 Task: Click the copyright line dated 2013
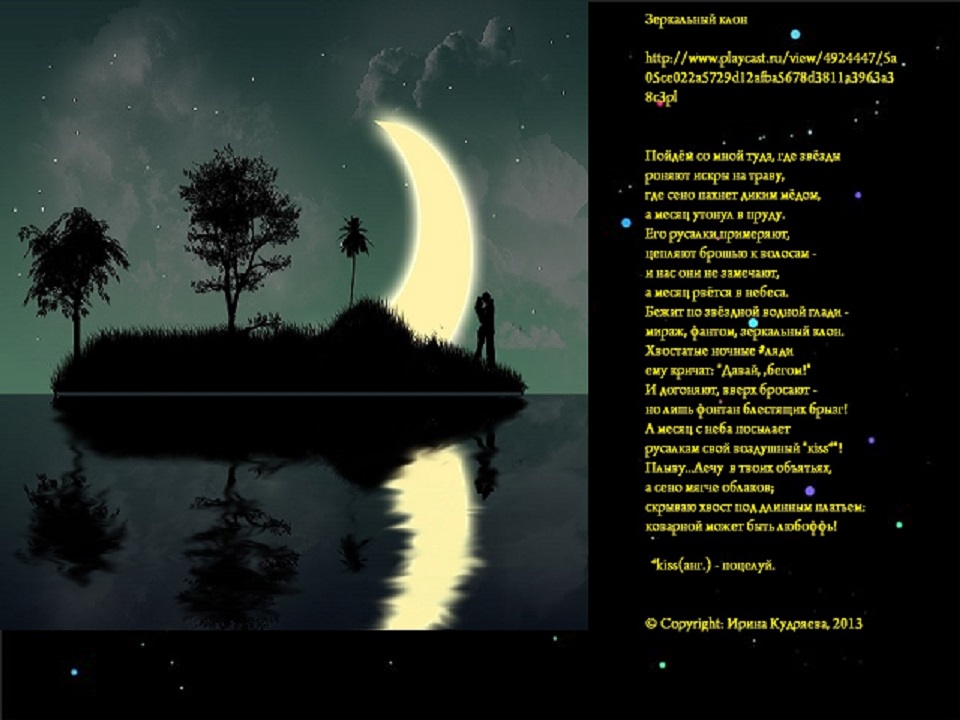(754, 624)
